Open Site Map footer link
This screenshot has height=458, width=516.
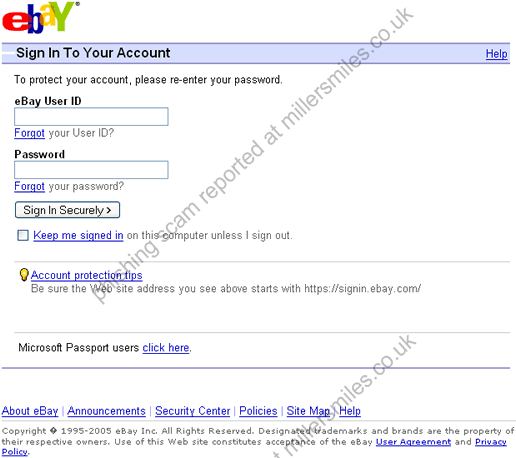[308, 411]
